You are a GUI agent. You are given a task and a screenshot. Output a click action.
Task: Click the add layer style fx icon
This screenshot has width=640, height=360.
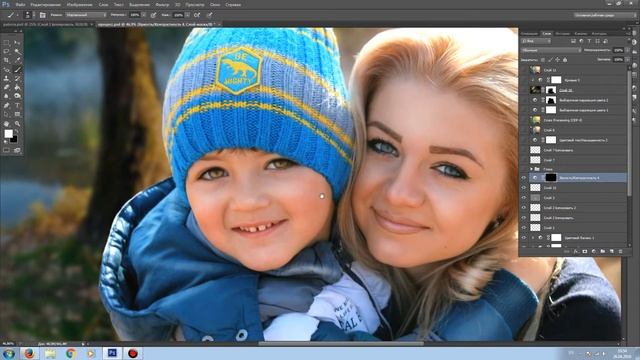pos(576,251)
